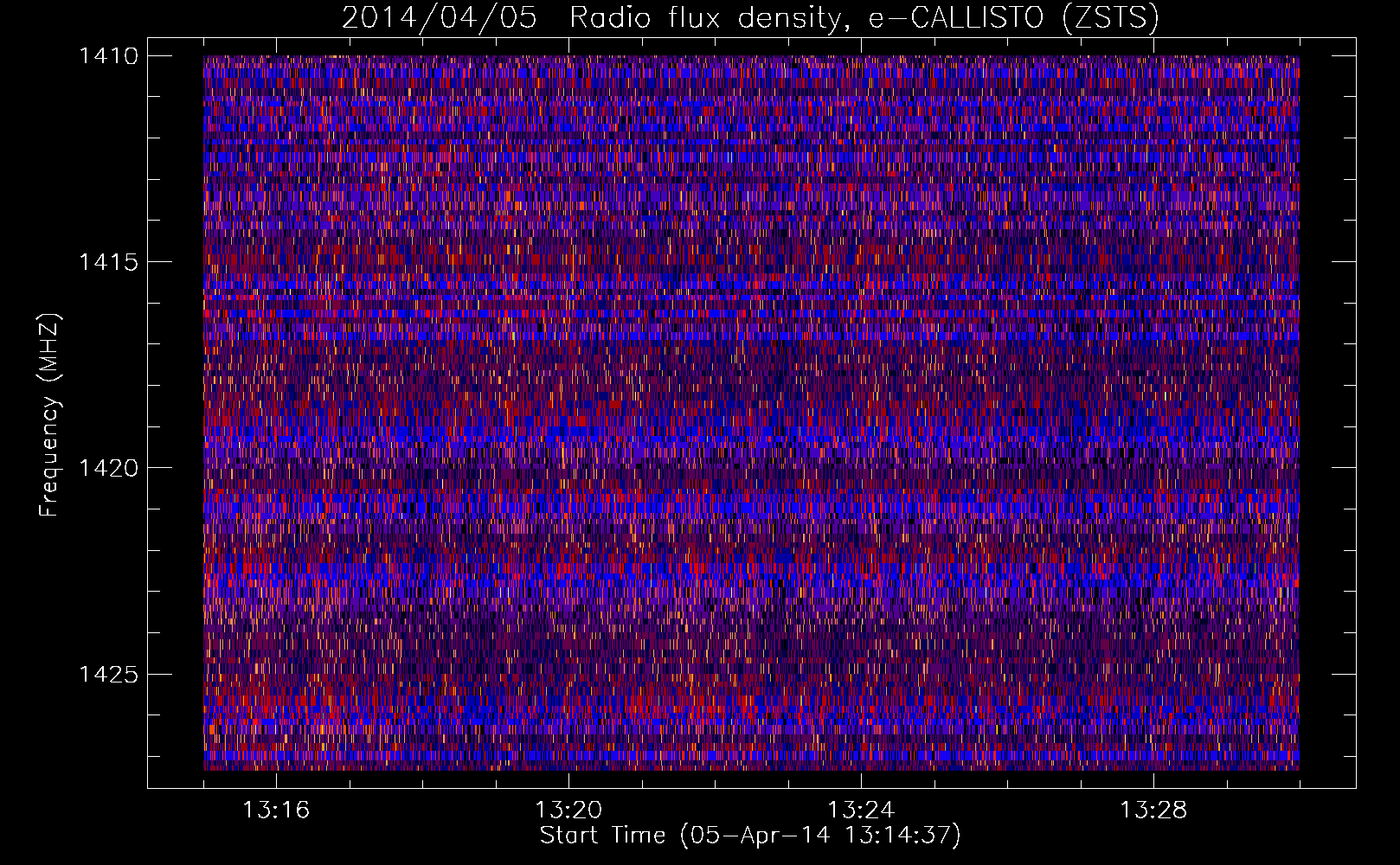Select the 1425 frequency axis label
This screenshot has width=1400, height=865.
[x=108, y=674]
